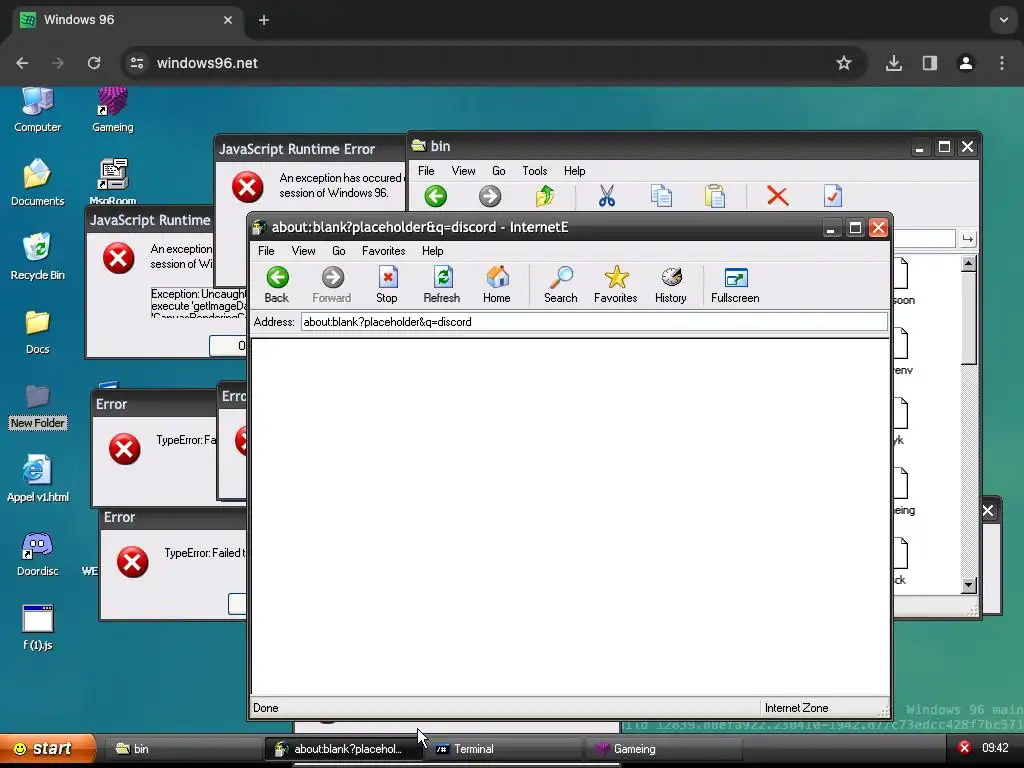
Task: Click the Properties checkmark icon in bin window
Action: click(833, 196)
